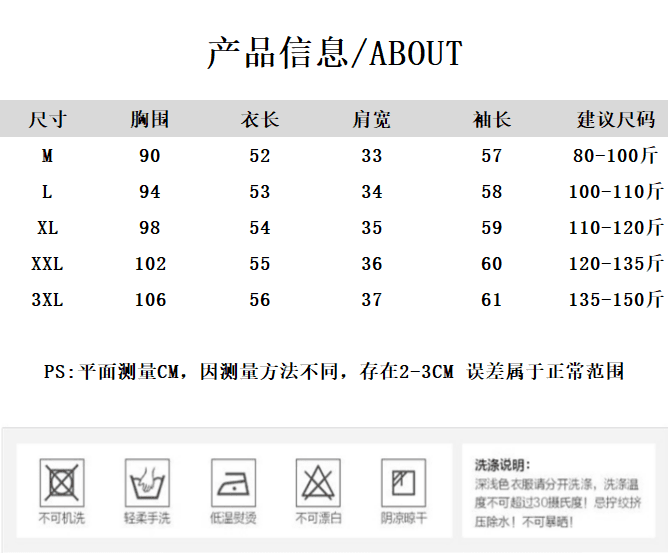Click the 阴凉晾干 caption
The height and width of the screenshot is (553, 668).
[x=403, y=518]
